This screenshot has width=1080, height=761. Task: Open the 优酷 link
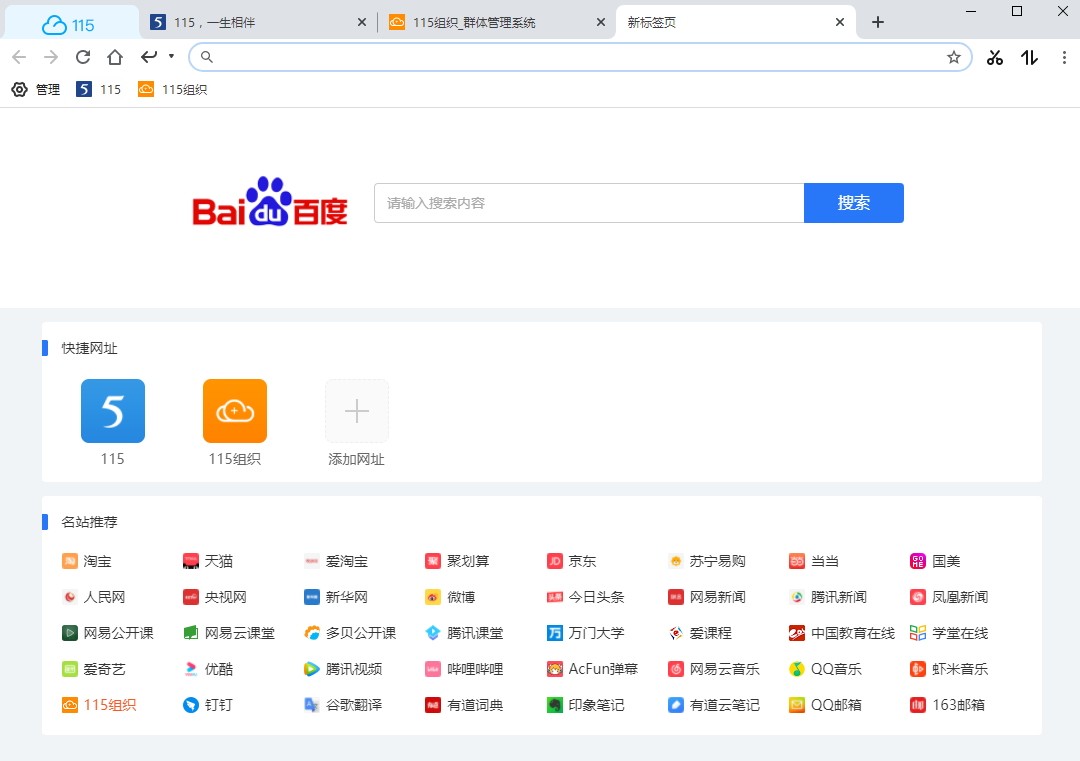pos(208,669)
